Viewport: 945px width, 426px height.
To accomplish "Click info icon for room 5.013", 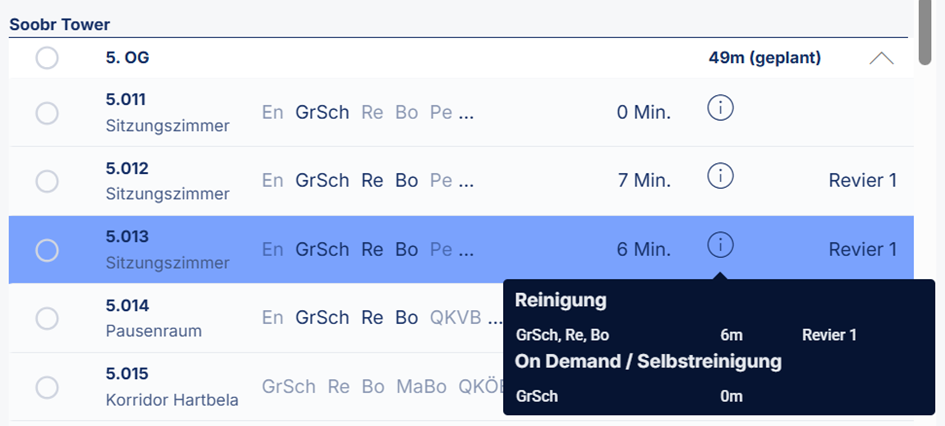I will point(720,244).
